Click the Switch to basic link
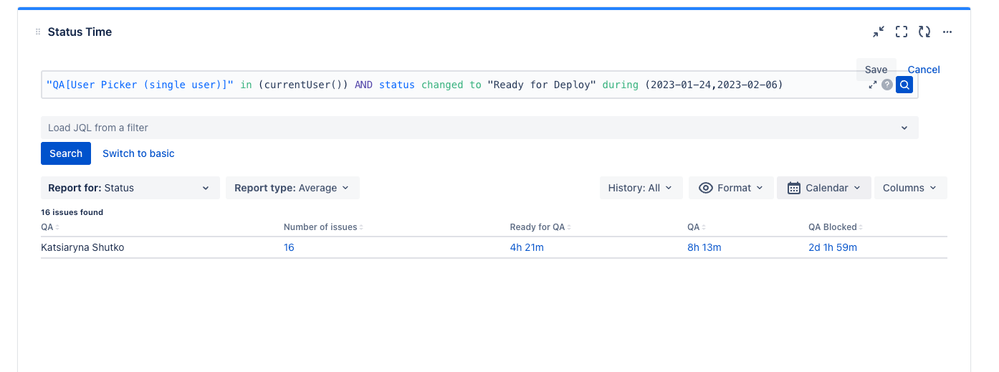Image resolution: width=999 pixels, height=372 pixels. click(x=138, y=154)
